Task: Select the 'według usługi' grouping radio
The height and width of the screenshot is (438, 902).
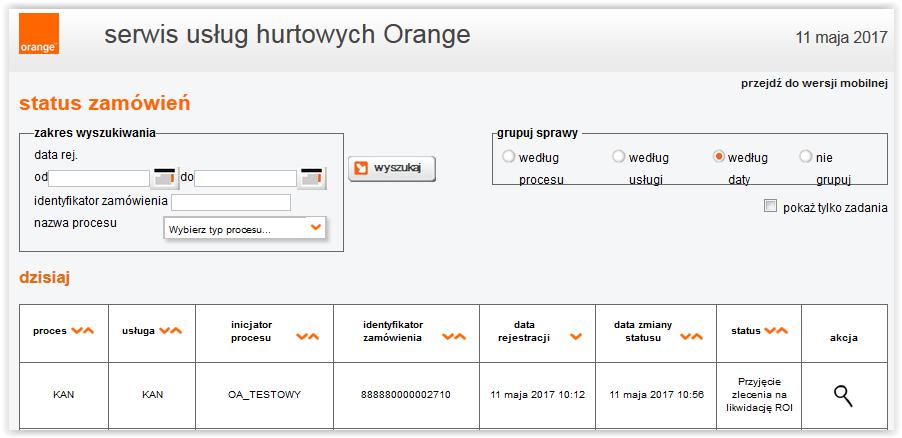Action: point(618,157)
